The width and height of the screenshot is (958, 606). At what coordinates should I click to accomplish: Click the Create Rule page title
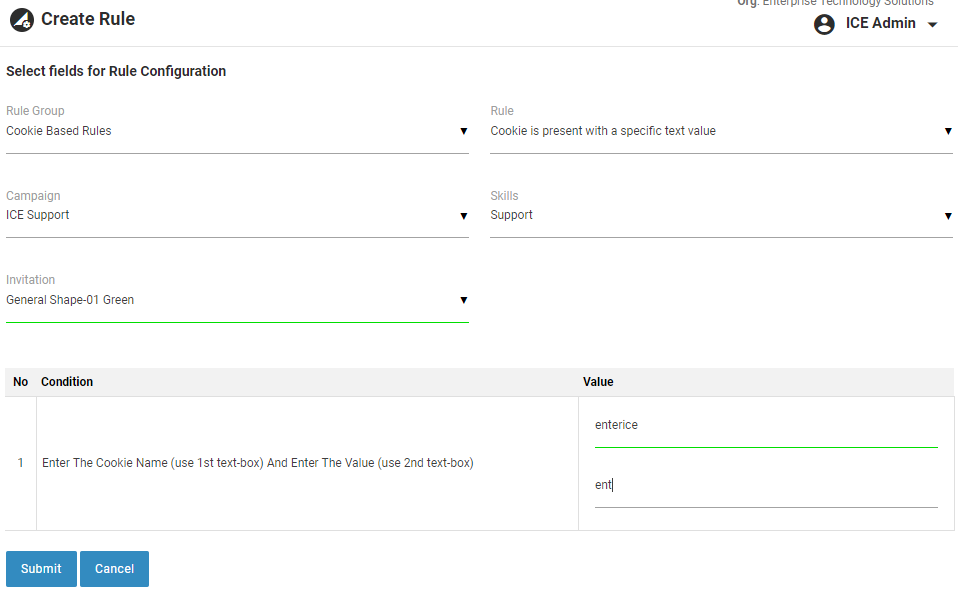88,19
